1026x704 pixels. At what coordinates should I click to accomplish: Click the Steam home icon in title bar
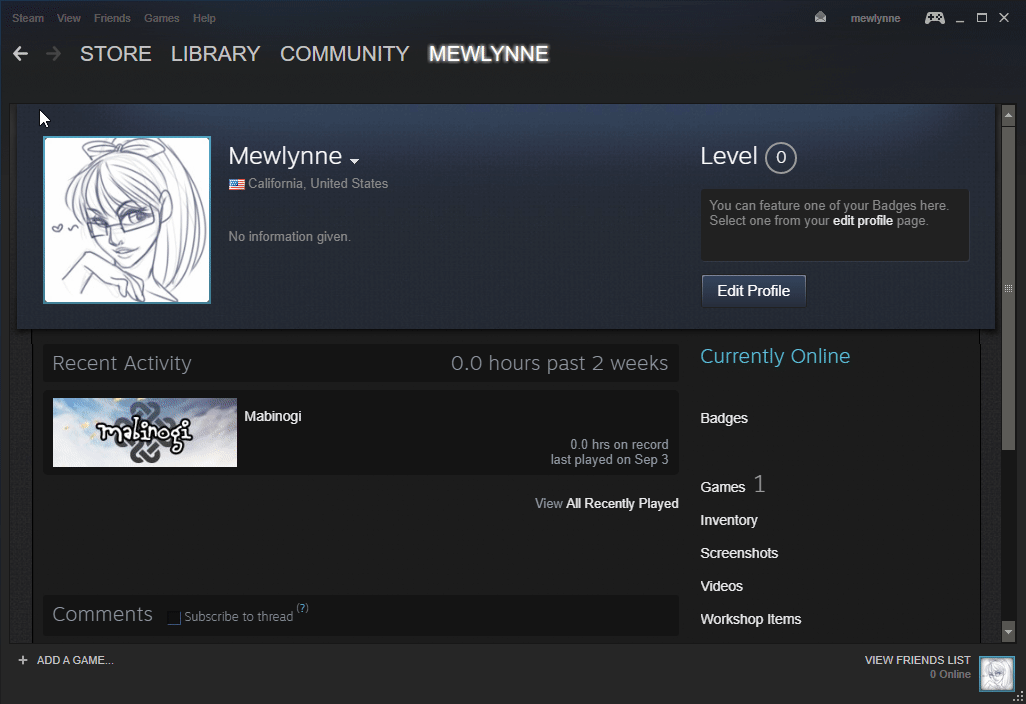[27, 17]
